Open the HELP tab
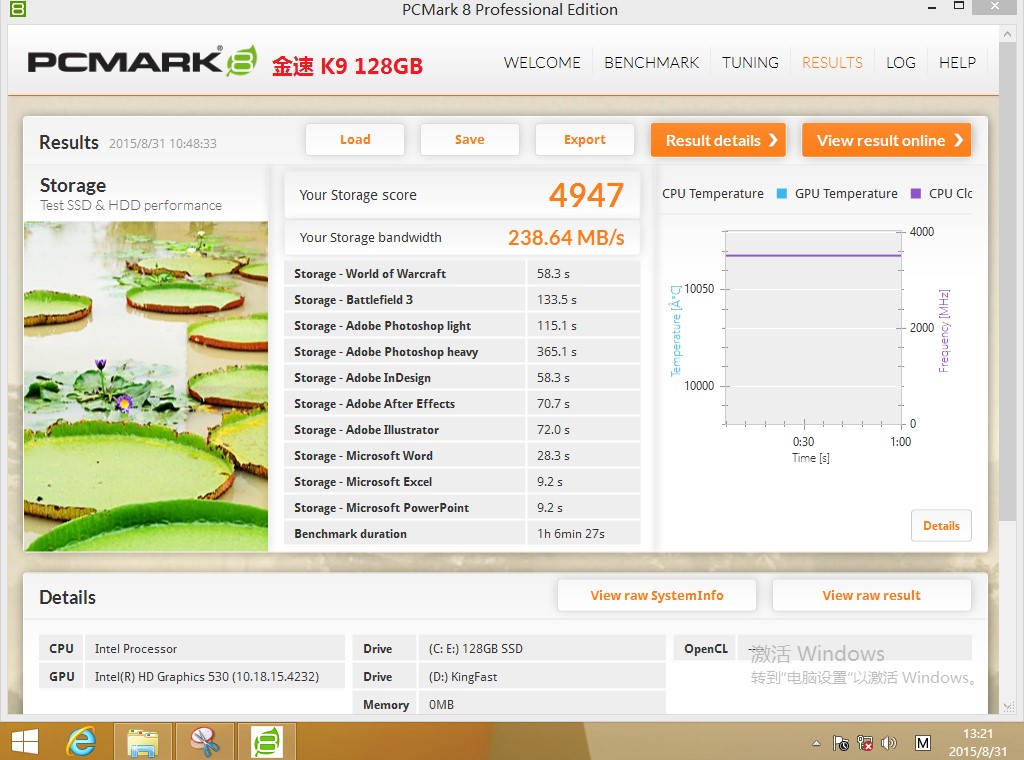Screen dimensions: 1024x760 pyautogui.click(x=957, y=63)
